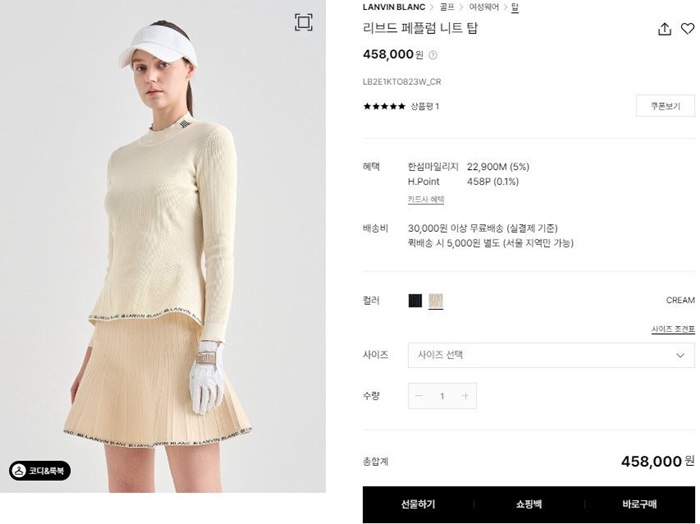Click the fullscreen expand image icon
This screenshot has width=700, height=524.
[304, 22]
